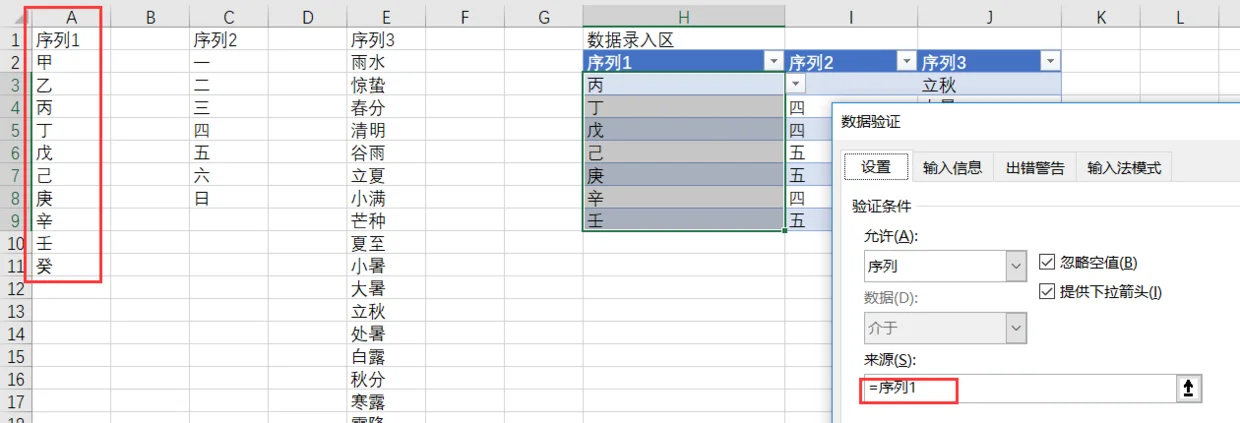Click the cell containing 白露
Screen dimensions: 1240x423
pos(386,357)
